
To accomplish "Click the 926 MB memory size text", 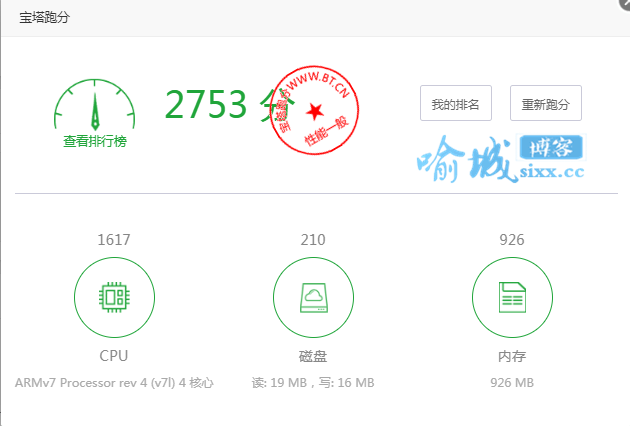I will coord(511,382).
